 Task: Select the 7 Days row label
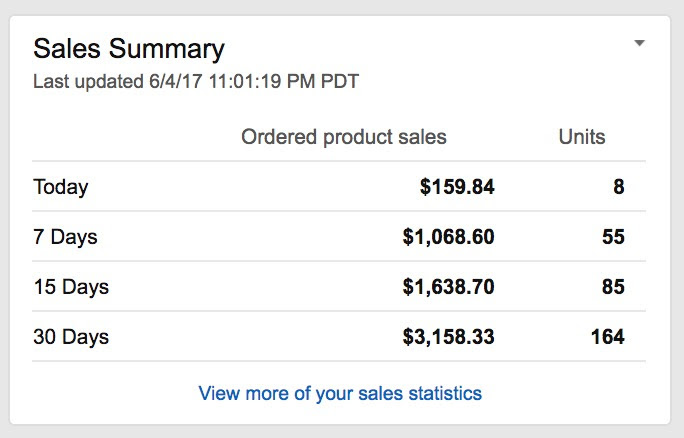click(65, 237)
